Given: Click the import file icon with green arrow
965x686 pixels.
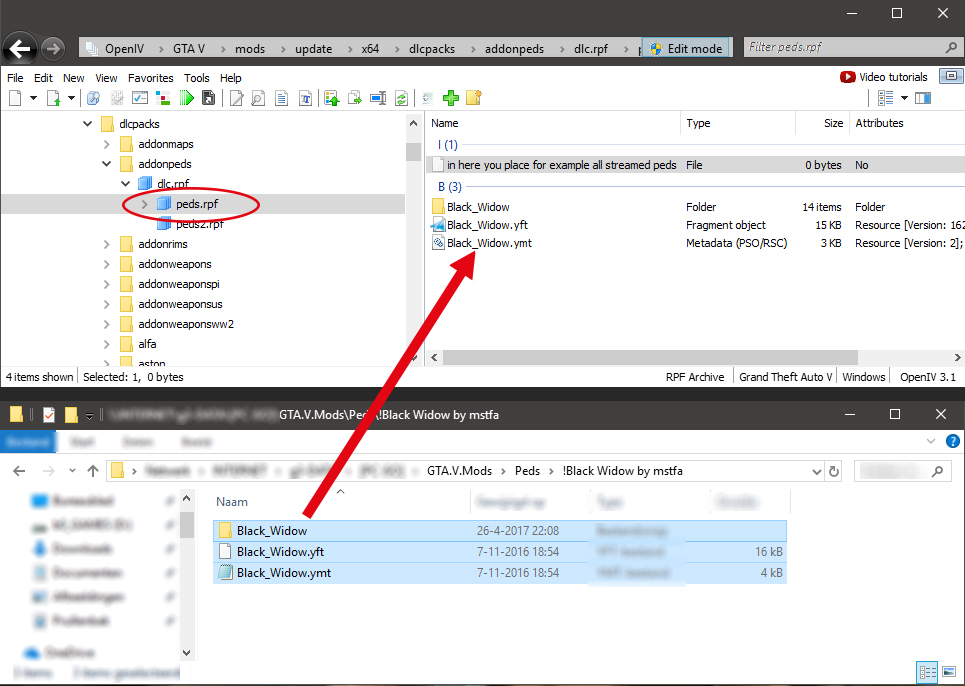Looking at the screenshot, I should [54, 98].
